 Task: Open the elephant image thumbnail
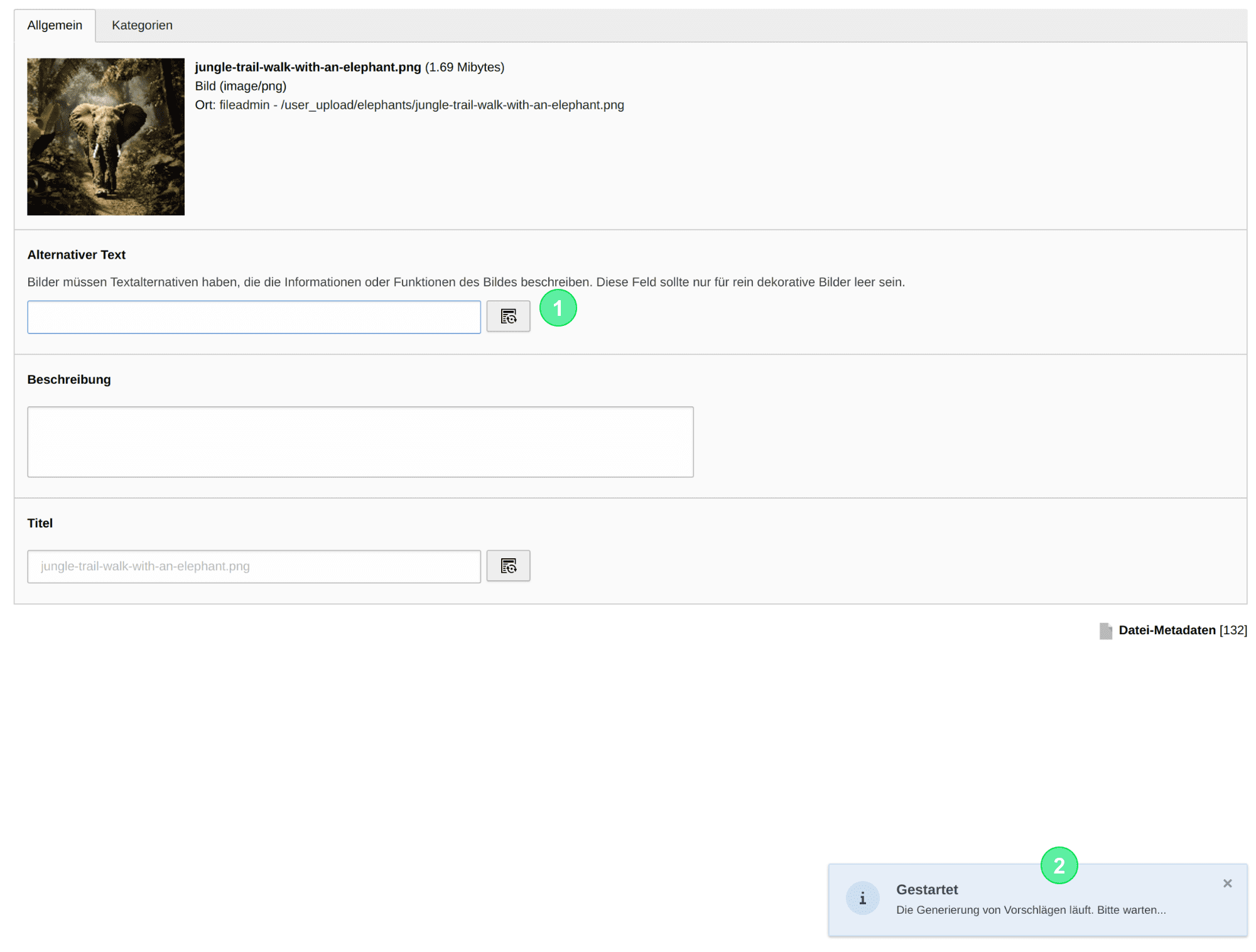(x=106, y=137)
